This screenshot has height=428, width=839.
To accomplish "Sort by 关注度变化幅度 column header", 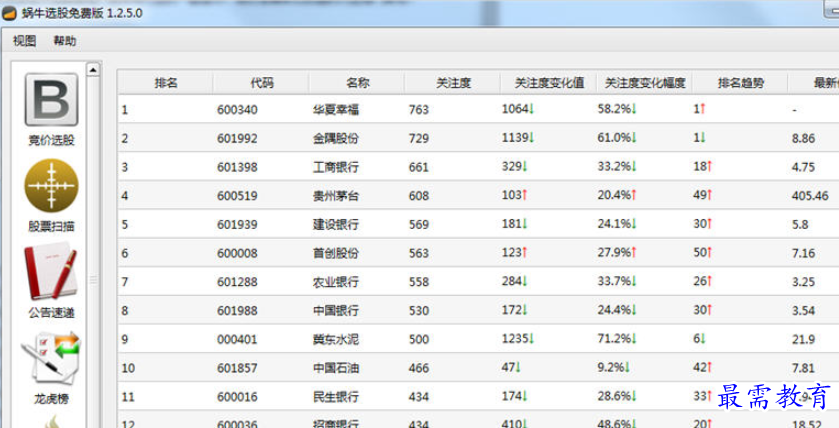I will click(x=645, y=83).
